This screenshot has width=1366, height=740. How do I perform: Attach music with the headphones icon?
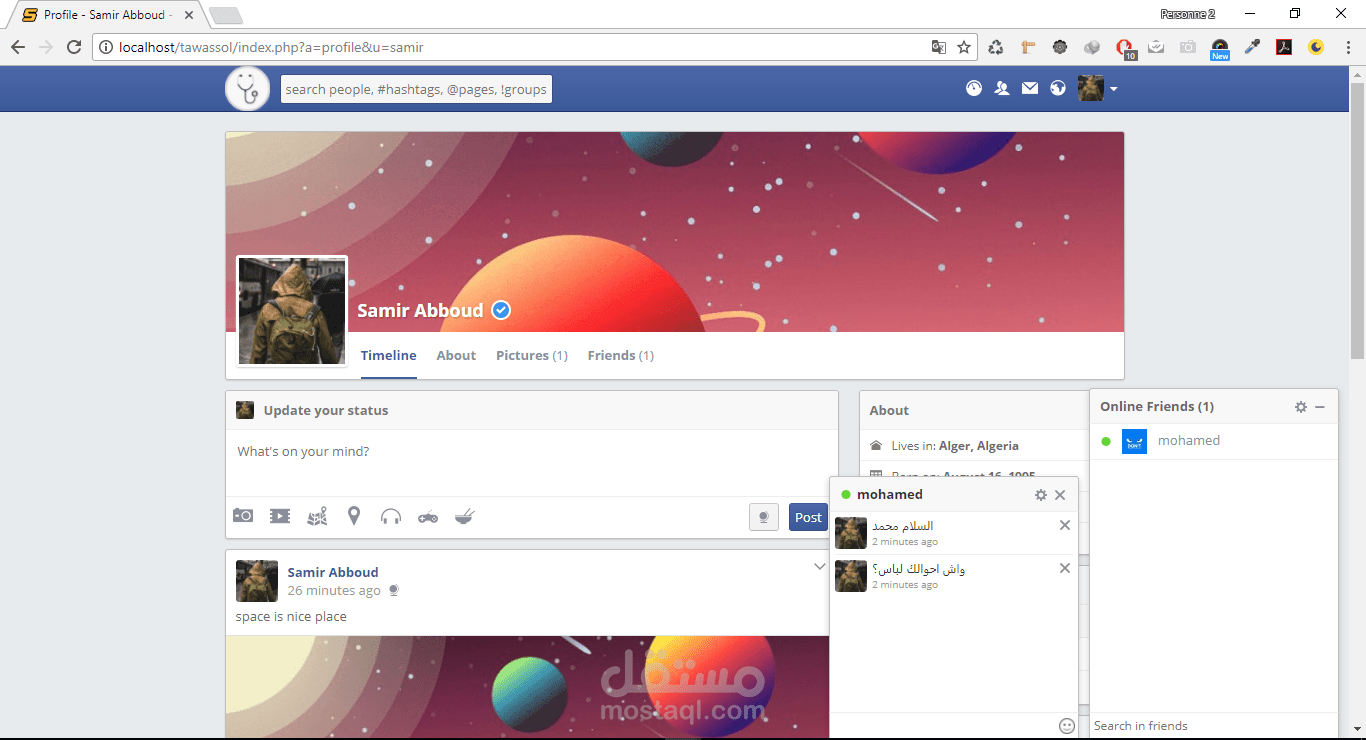[391, 516]
